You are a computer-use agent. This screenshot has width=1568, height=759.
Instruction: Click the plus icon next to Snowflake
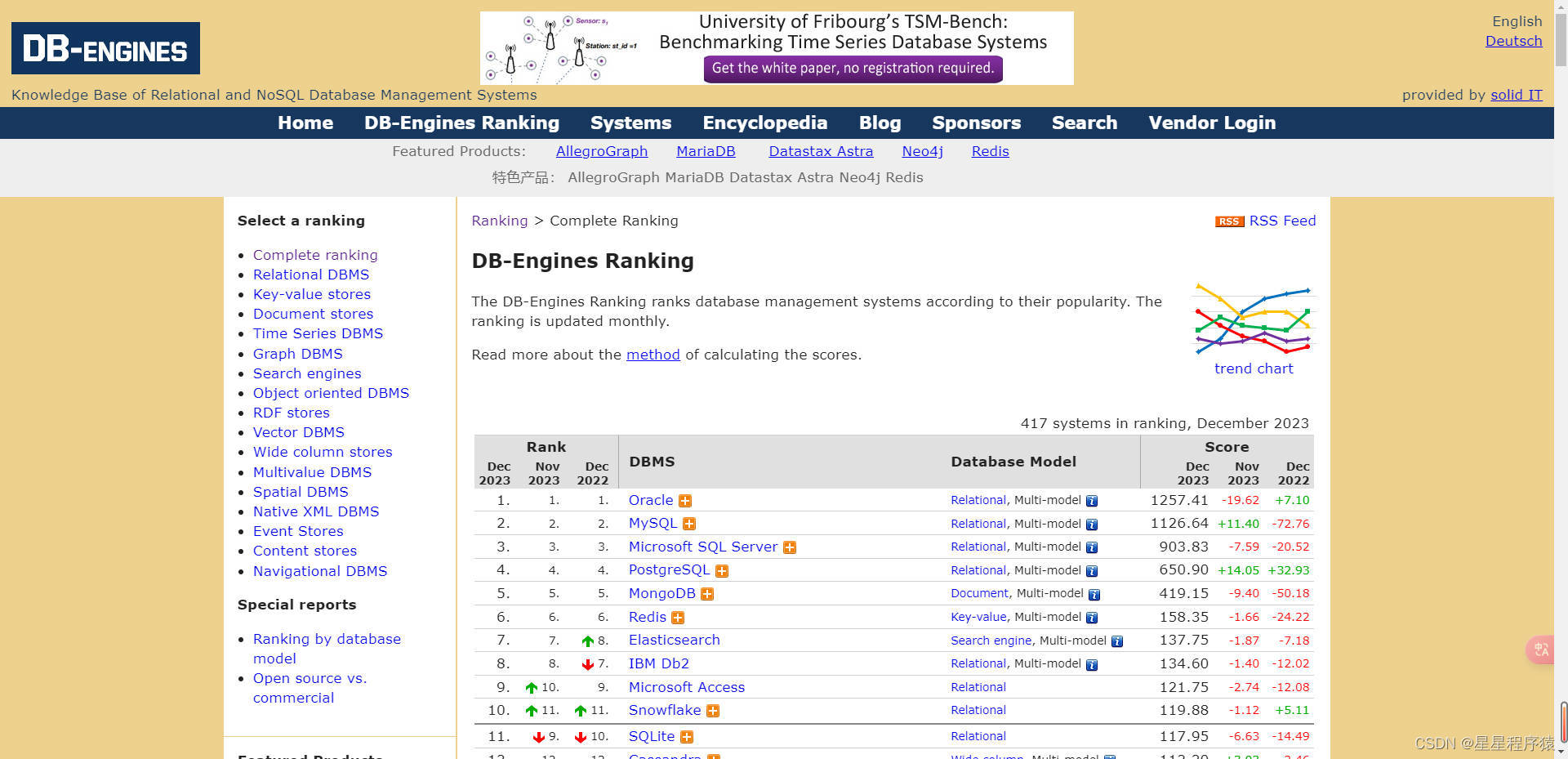713,711
